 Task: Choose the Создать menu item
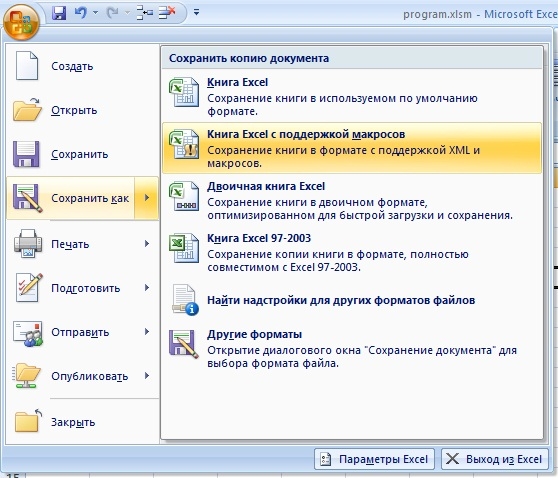pos(82,66)
